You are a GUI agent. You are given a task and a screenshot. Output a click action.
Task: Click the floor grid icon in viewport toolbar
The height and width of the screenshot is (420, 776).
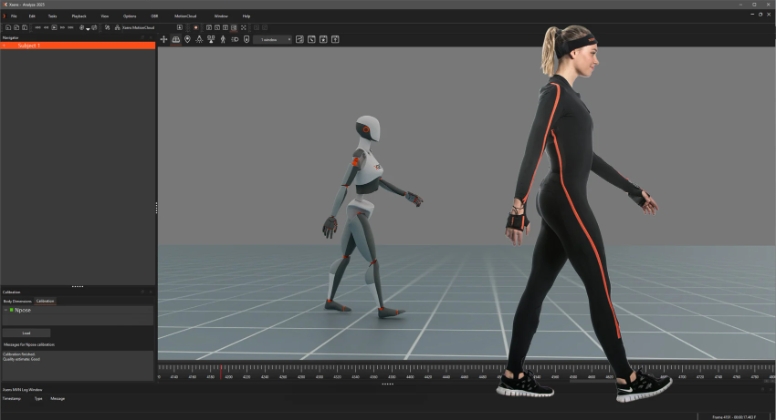coord(176,39)
